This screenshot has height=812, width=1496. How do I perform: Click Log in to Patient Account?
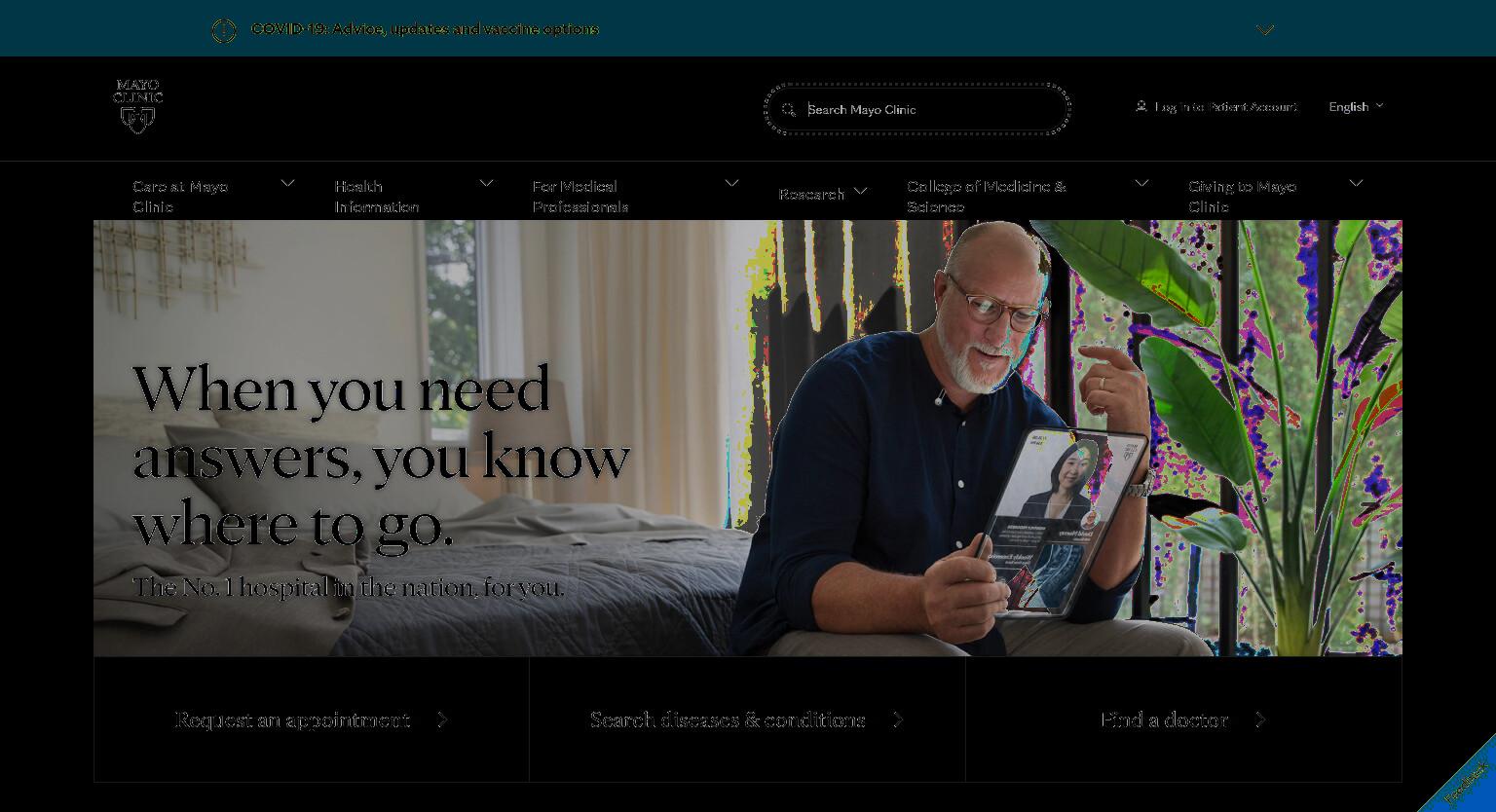(x=1225, y=107)
